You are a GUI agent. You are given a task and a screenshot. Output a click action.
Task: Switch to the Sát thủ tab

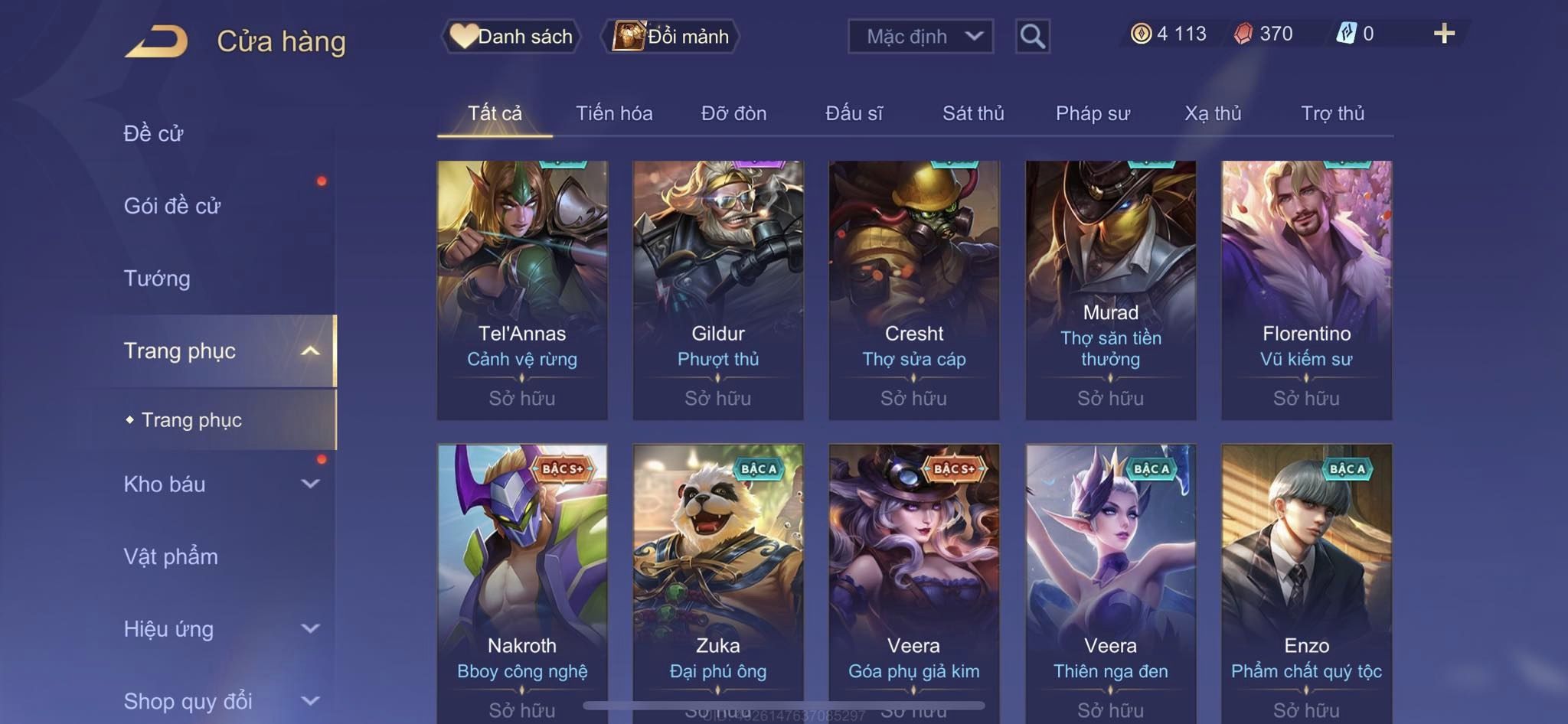click(x=972, y=113)
